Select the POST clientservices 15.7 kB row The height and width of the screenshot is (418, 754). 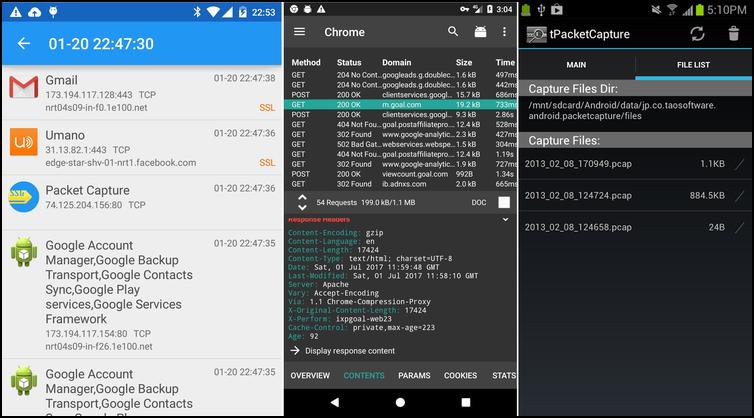click(401, 95)
